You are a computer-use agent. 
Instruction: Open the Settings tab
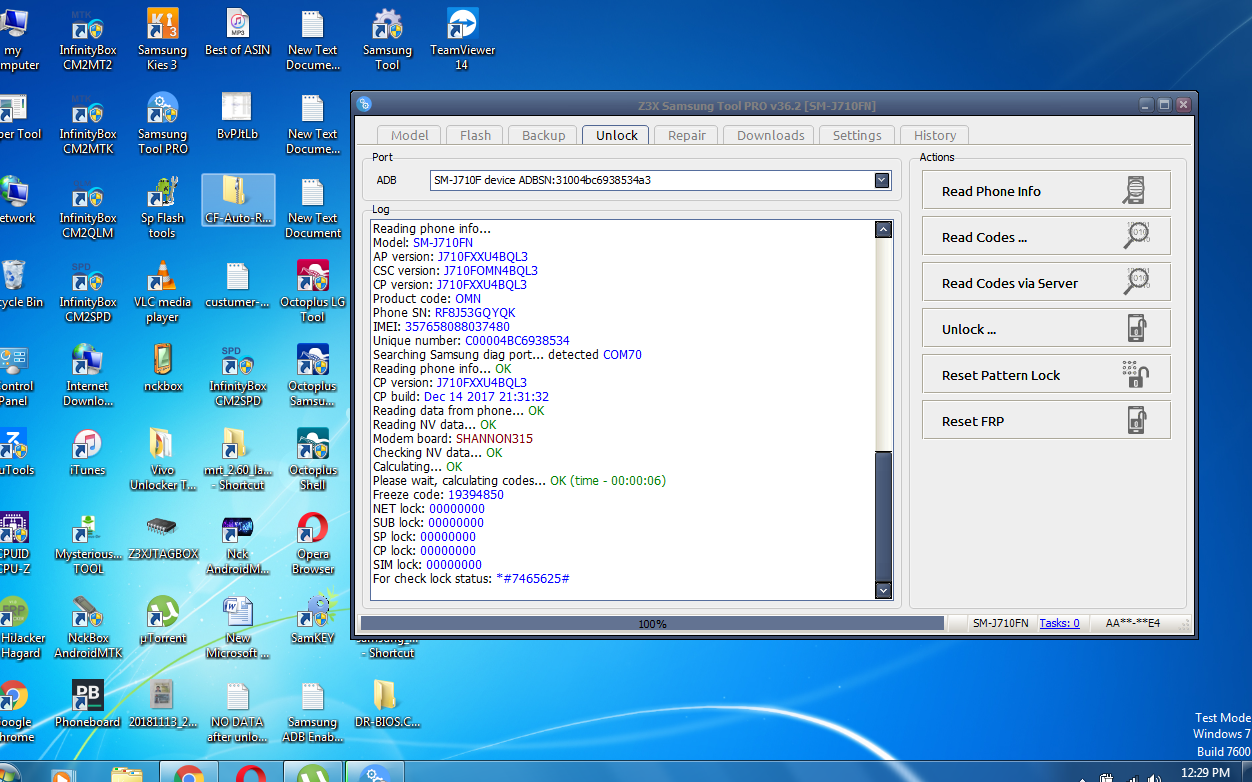coord(858,135)
